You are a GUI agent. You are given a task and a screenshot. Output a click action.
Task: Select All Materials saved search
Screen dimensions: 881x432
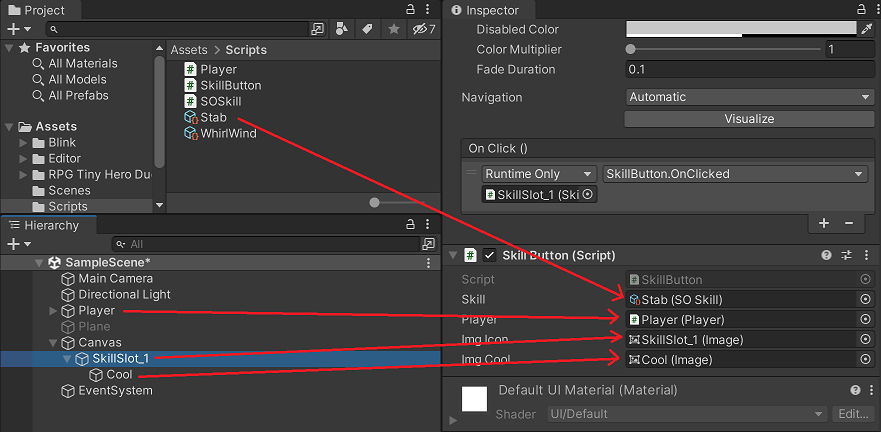coord(83,63)
